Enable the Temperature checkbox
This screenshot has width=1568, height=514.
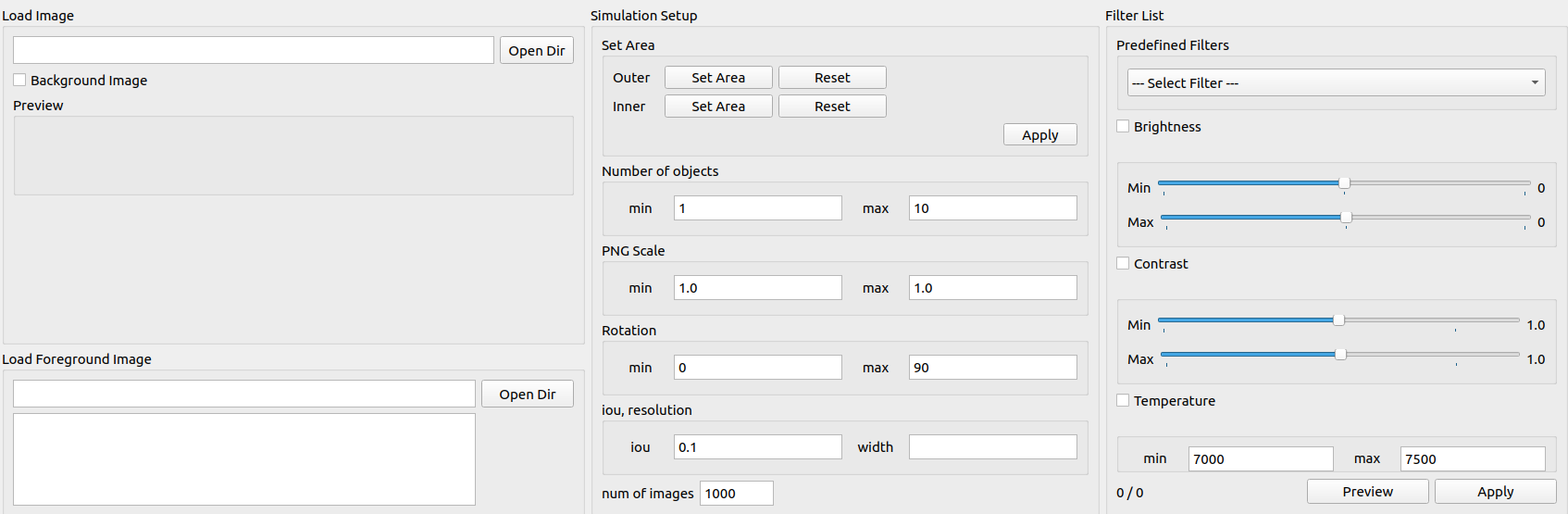click(1123, 400)
